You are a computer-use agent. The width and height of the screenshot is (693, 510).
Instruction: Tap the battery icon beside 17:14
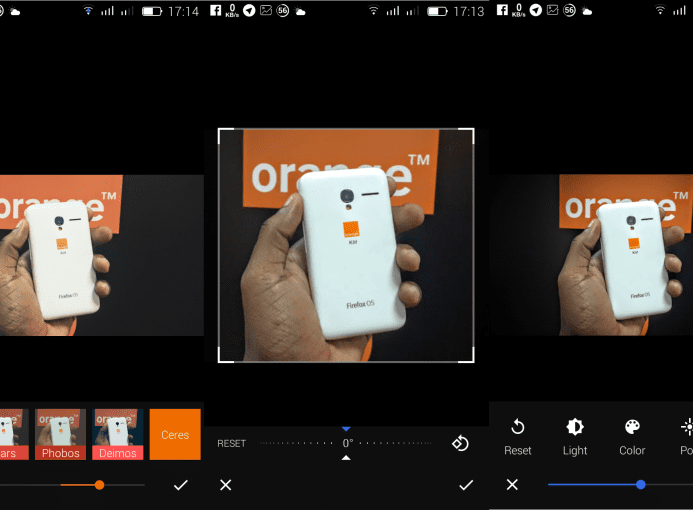point(152,11)
